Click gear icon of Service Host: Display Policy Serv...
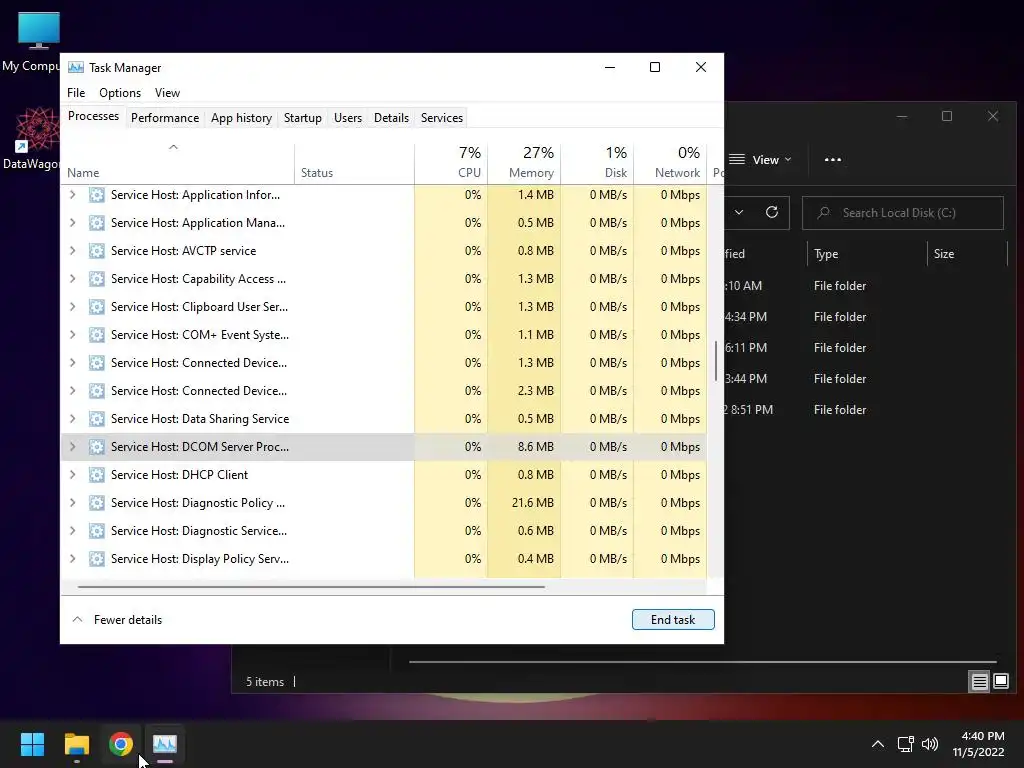The height and width of the screenshot is (768, 1024). pos(97,559)
